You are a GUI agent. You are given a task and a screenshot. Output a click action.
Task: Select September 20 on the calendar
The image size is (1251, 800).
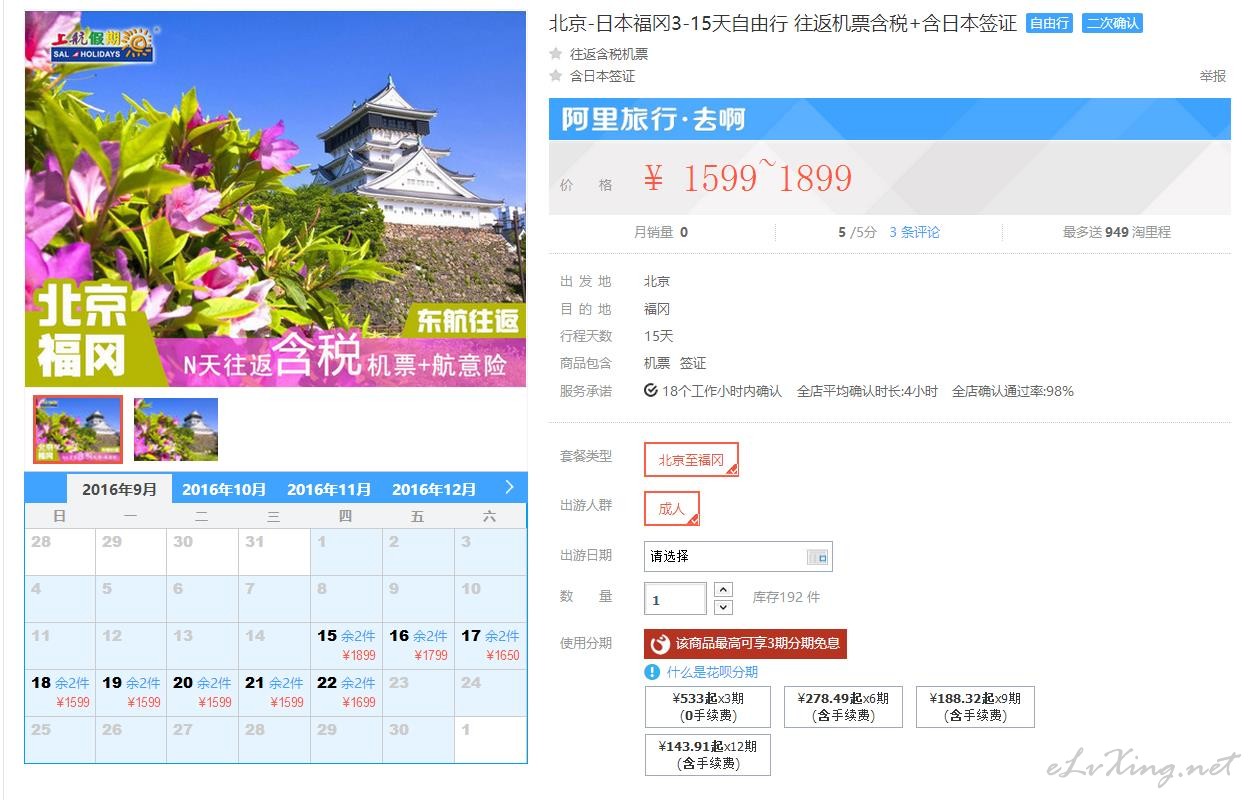[202, 692]
